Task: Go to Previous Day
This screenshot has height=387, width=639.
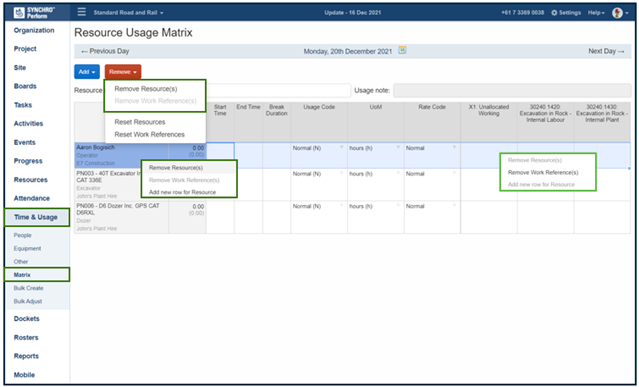Action: tap(105, 51)
